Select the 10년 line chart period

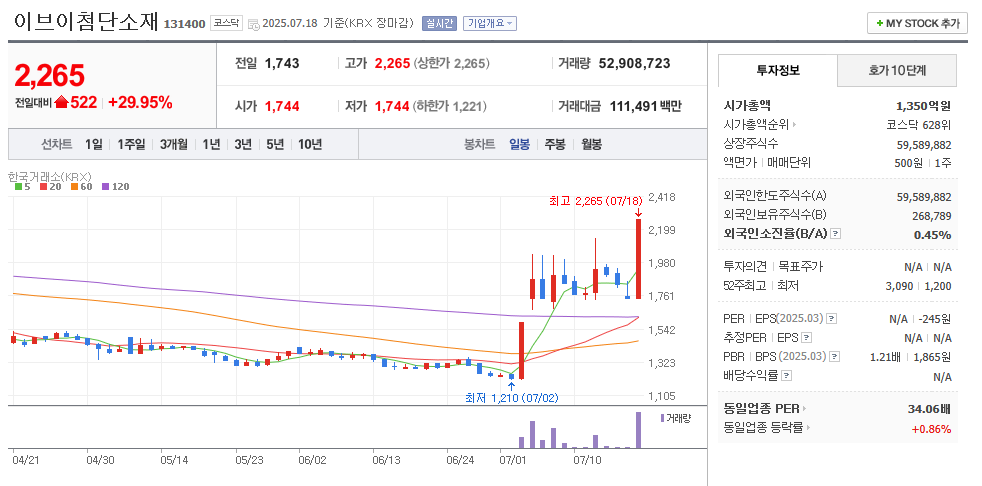310,145
